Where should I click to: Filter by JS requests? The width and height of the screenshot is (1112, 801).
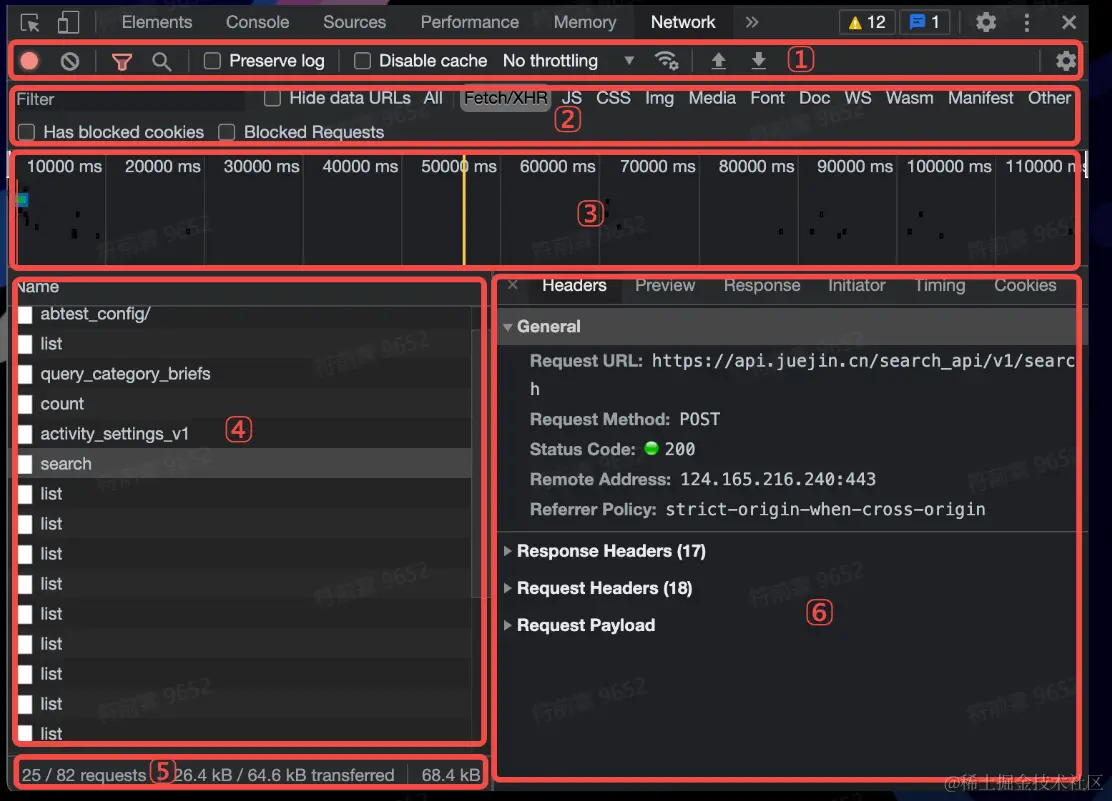(572, 98)
